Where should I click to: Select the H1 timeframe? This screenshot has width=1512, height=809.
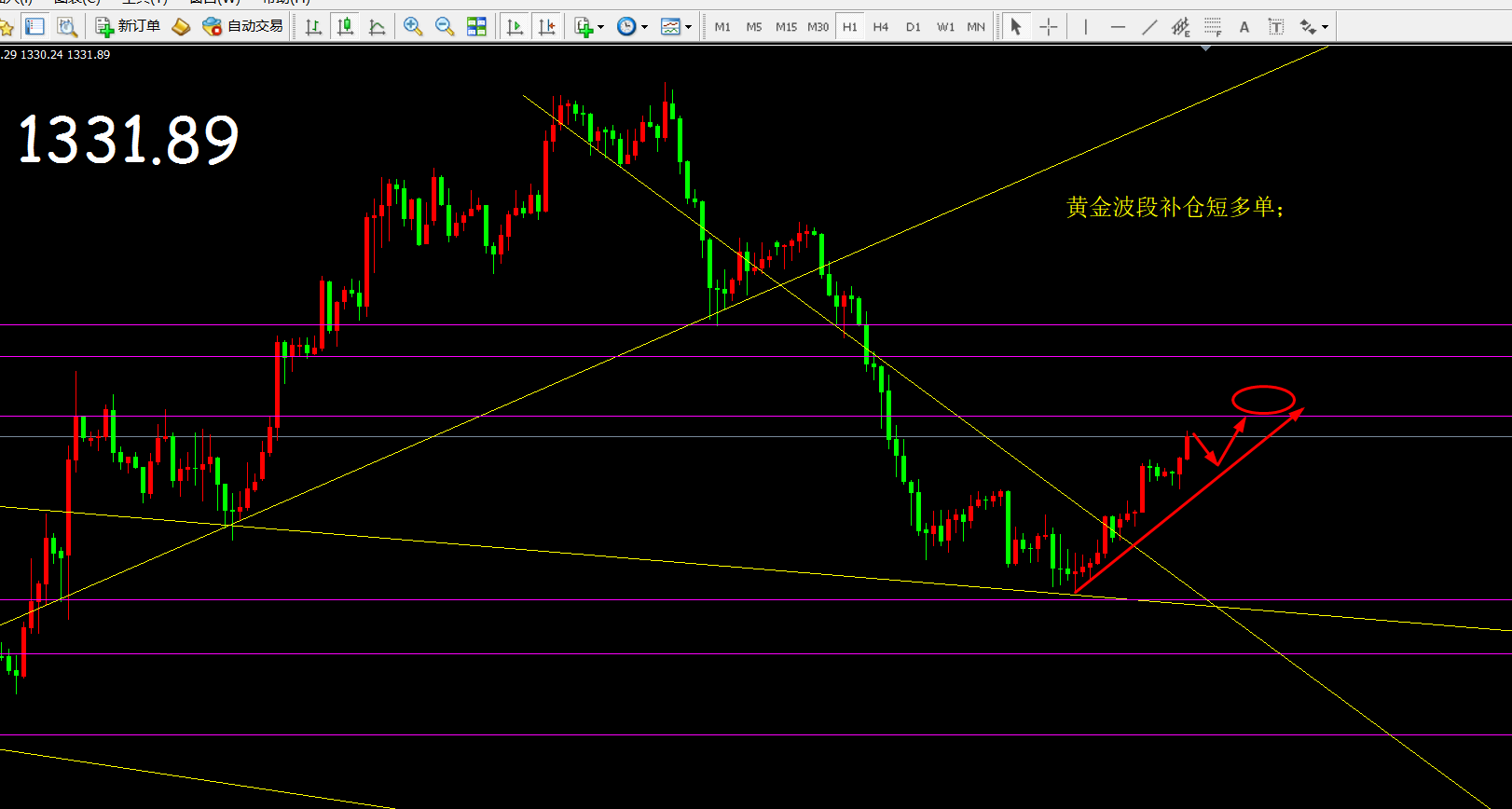pyautogui.click(x=849, y=27)
